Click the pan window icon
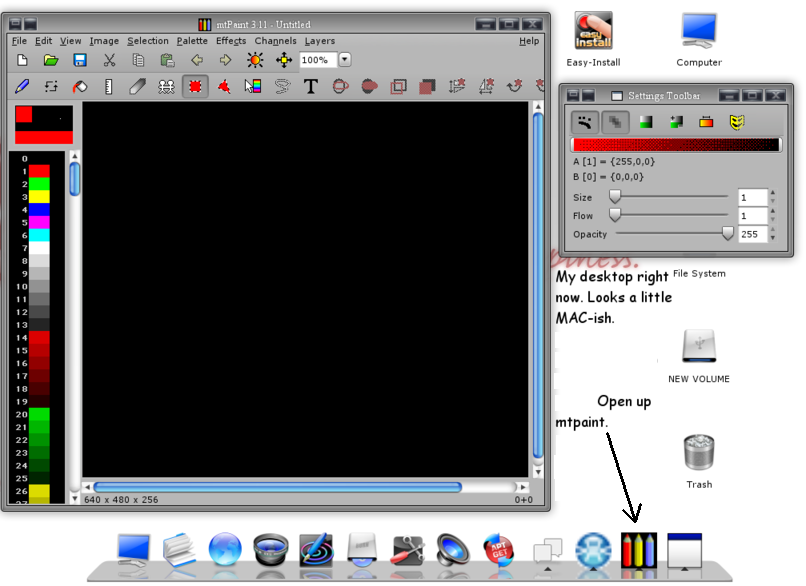This screenshot has height=586, width=806. click(x=283, y=61)
